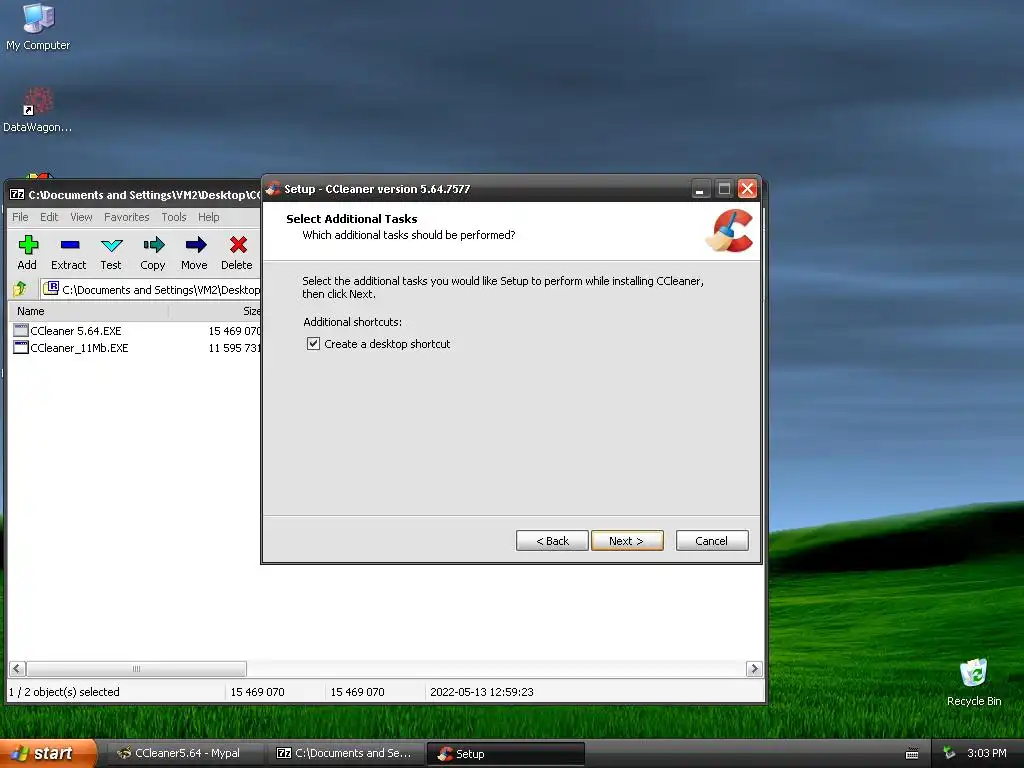
Task: Click the Back button in Setup
Action: (552, 541)
